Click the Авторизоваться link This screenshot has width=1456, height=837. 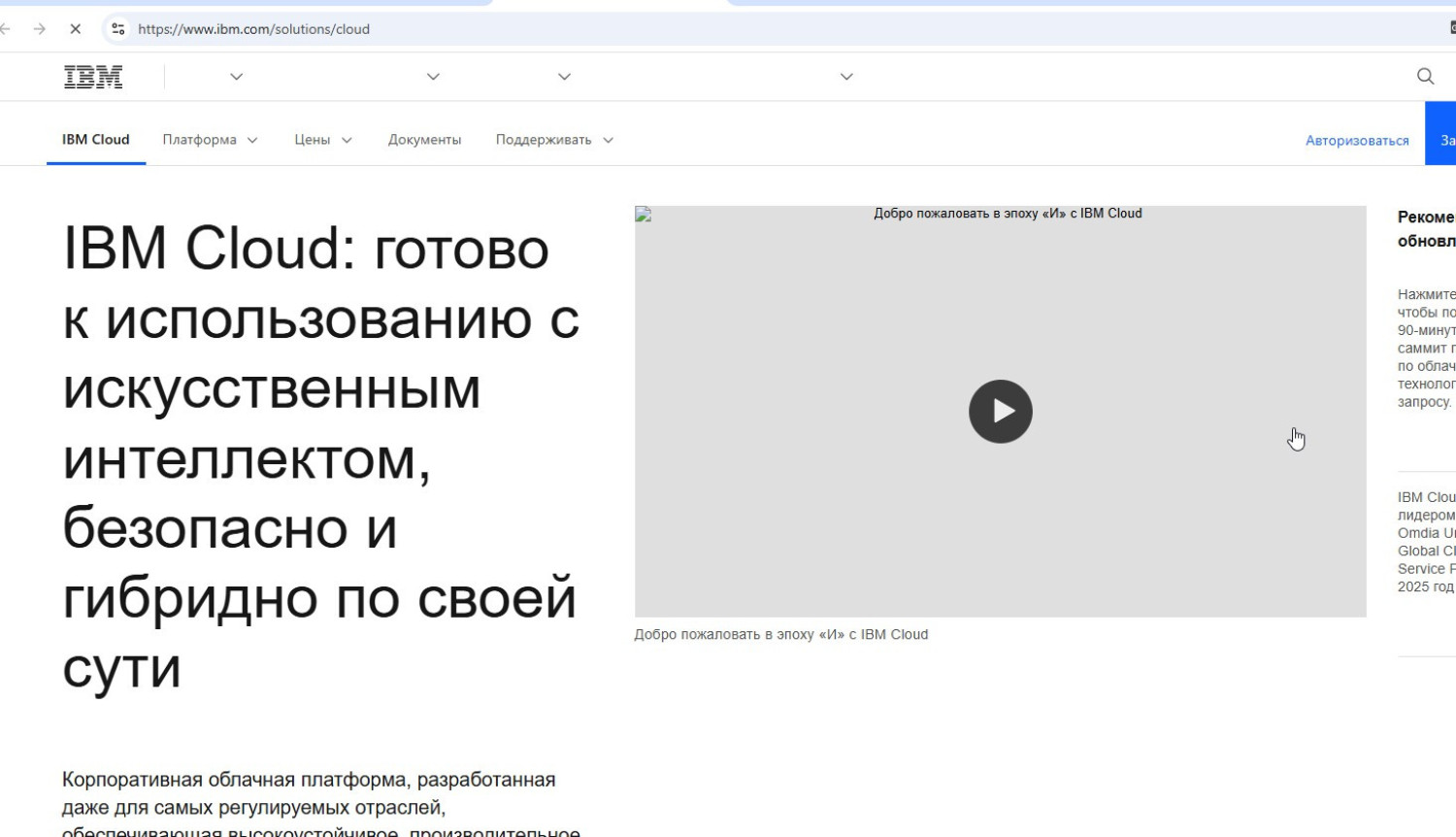click(1356, 141)
